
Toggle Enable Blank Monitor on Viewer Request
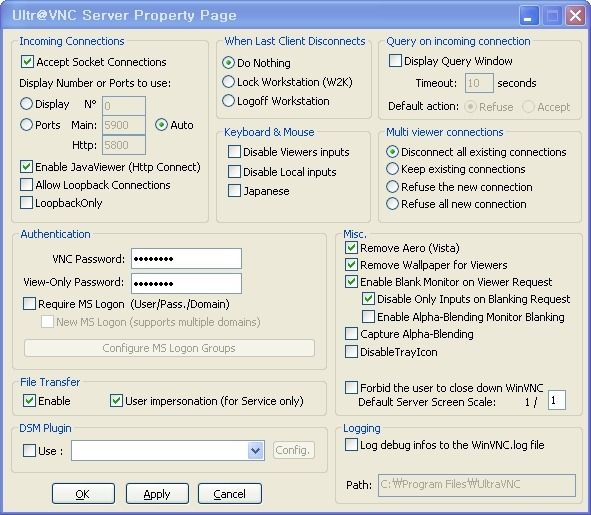click(351, 282)
